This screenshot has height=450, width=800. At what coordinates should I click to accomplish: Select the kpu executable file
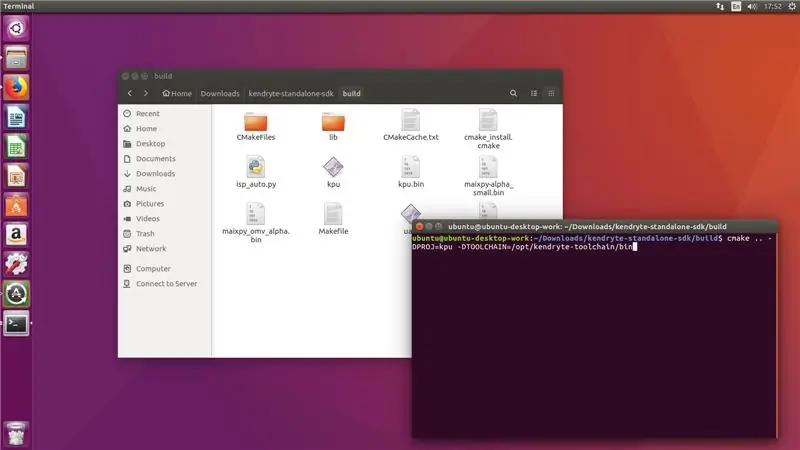coord(333,172)
